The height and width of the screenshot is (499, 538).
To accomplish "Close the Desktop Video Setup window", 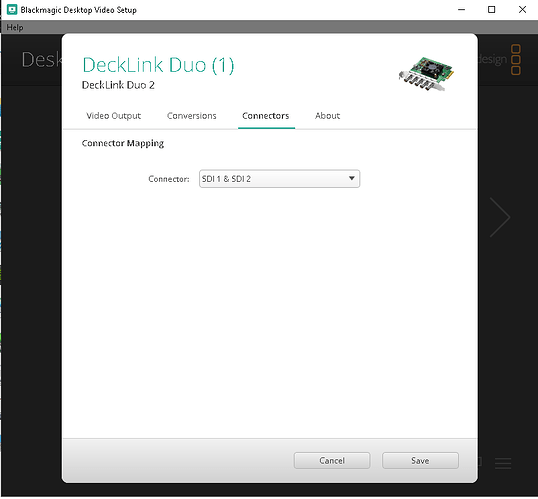I will pyautogui.click(x=522, y=10).
